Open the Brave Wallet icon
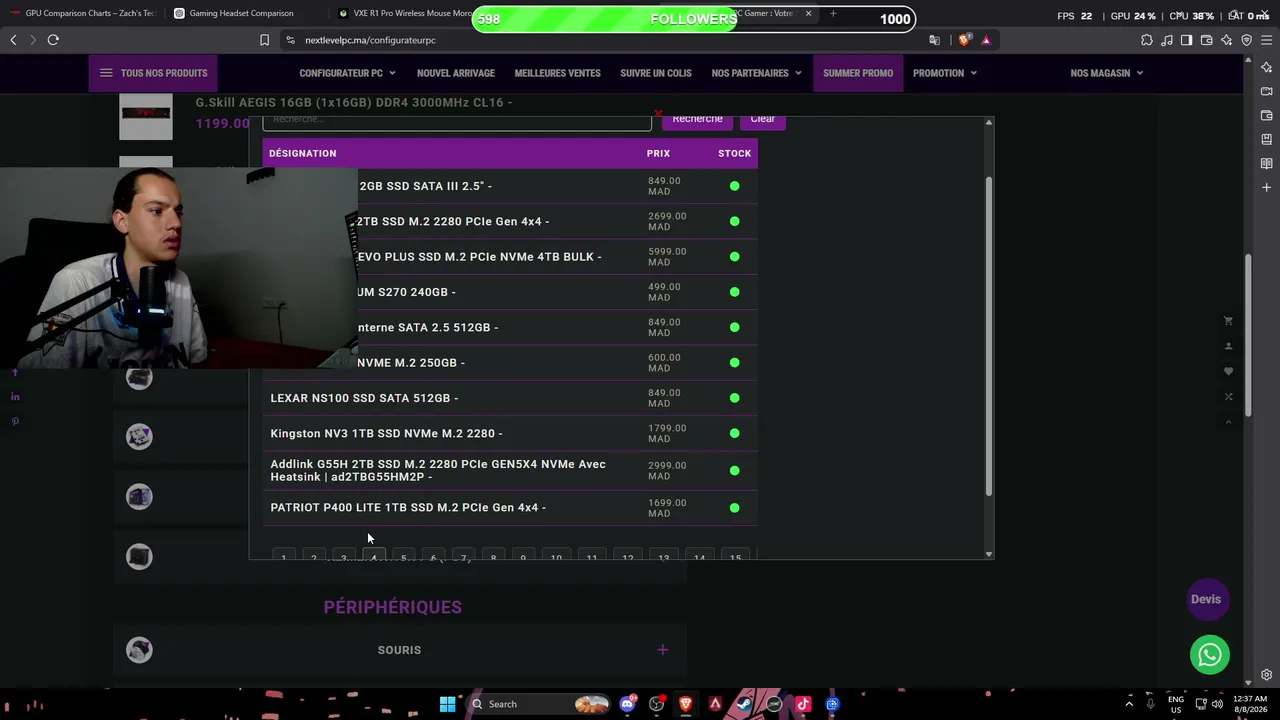 [x=1207, y=40]
